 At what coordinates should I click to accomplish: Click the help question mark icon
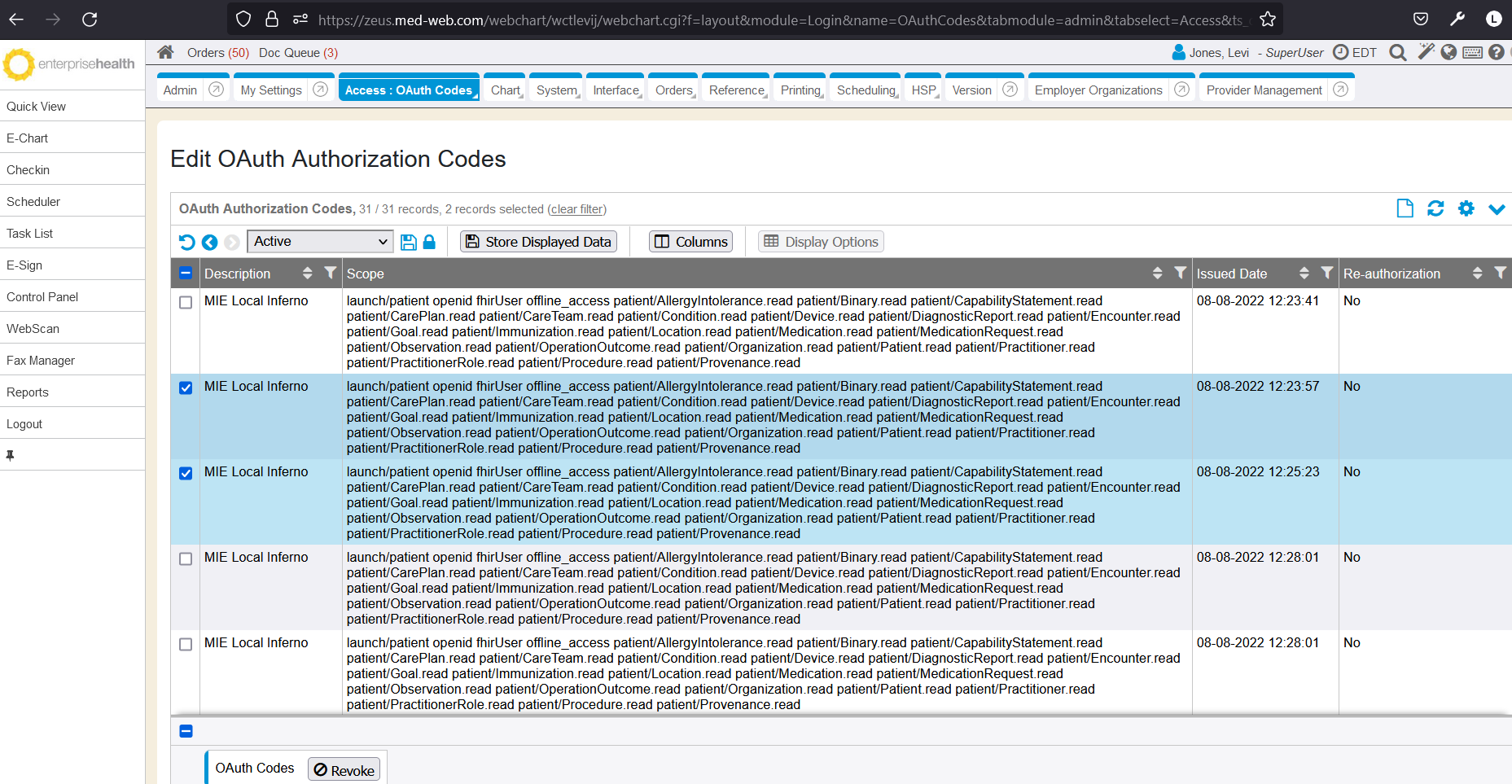coord(1496,52)
